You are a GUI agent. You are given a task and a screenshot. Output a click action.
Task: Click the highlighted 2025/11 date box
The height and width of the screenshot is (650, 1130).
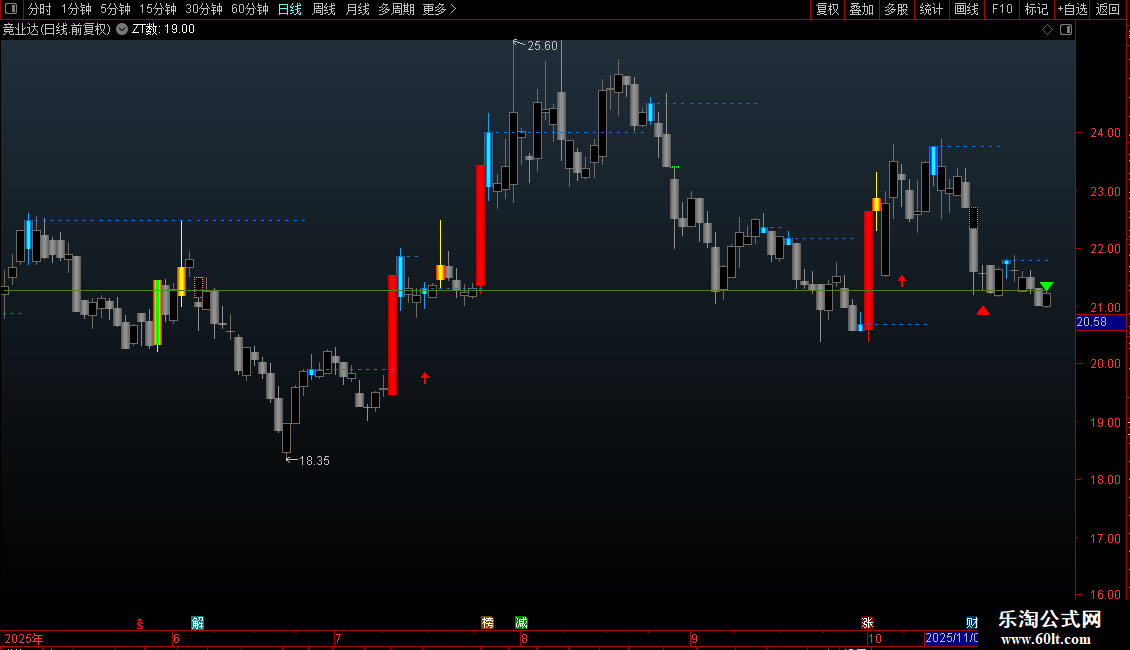pyautogui.click(x=951, y=638)
